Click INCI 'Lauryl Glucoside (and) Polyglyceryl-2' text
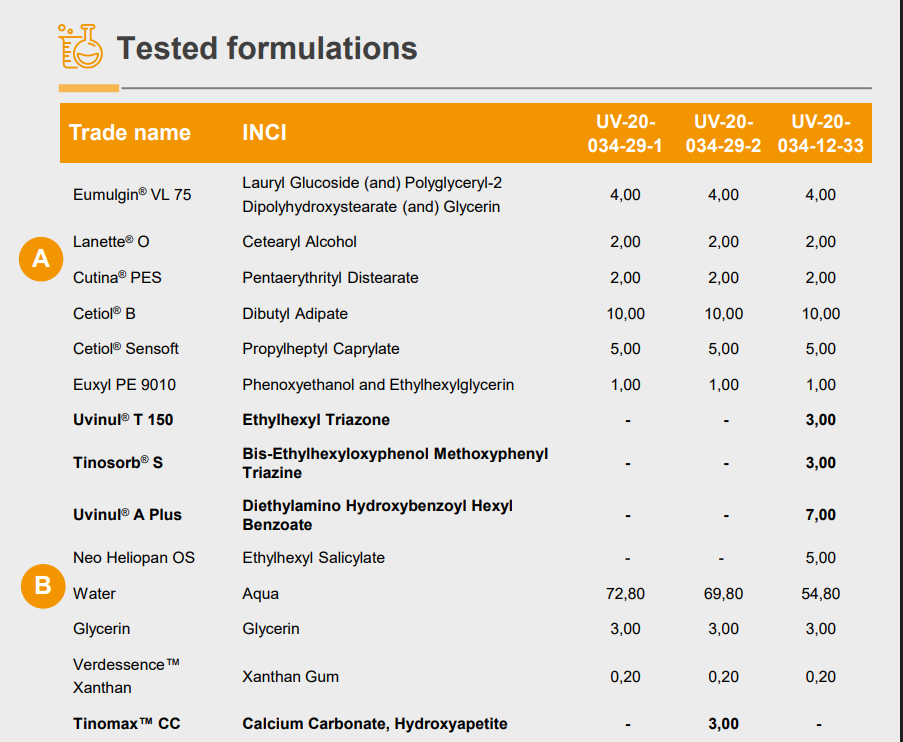 click(x=372, y=183)
